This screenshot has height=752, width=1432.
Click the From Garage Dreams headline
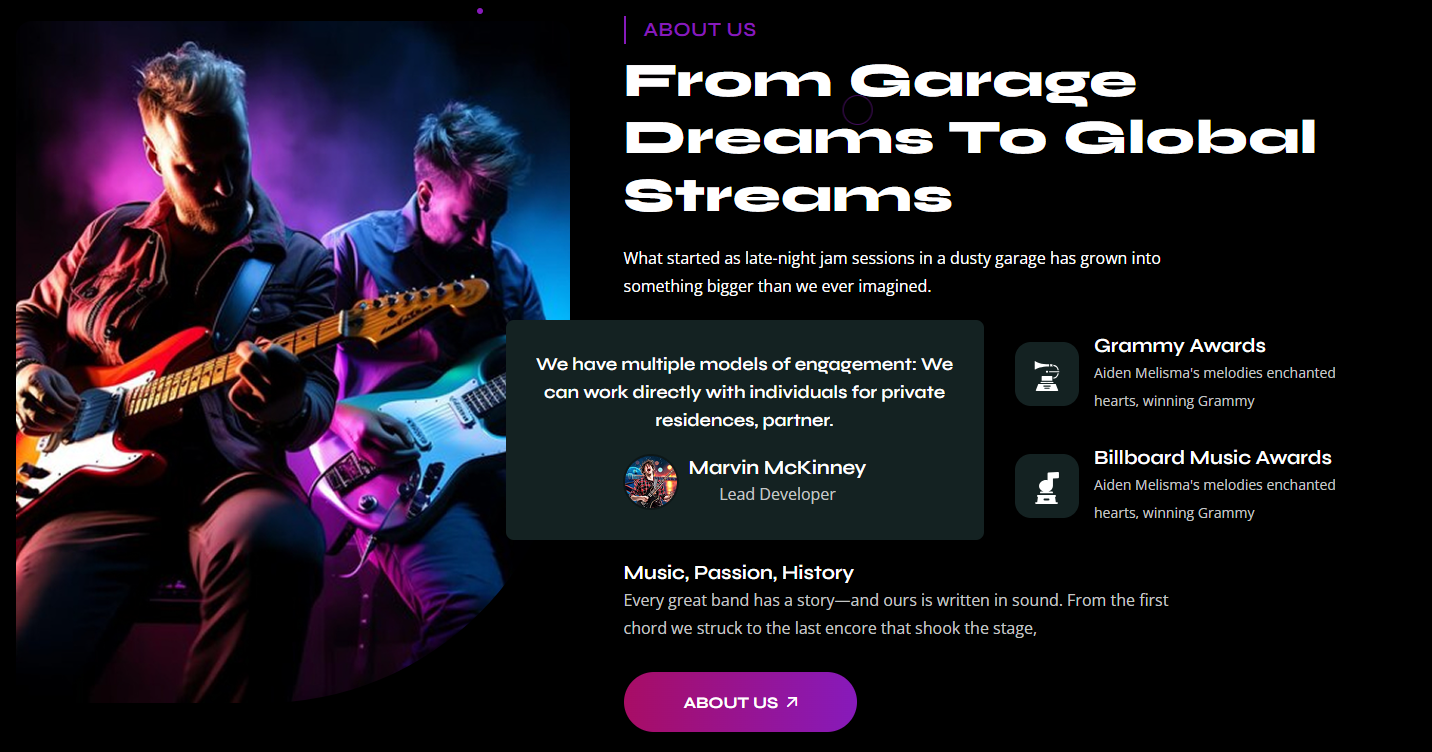[970, 138]
